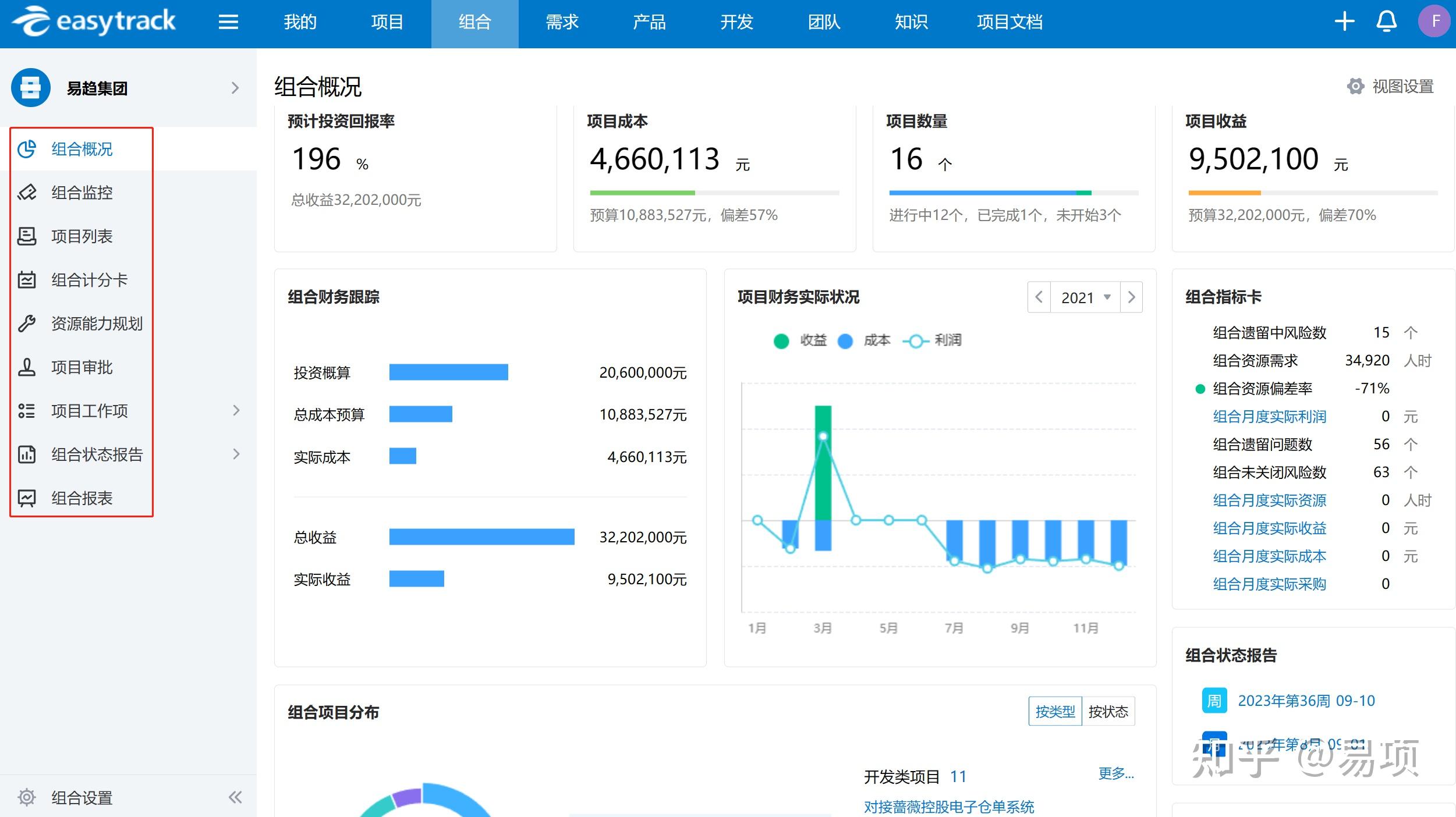1456x817 pixels.
Task: Click the 开发类项目 count 11
Action: coord(958,777)
